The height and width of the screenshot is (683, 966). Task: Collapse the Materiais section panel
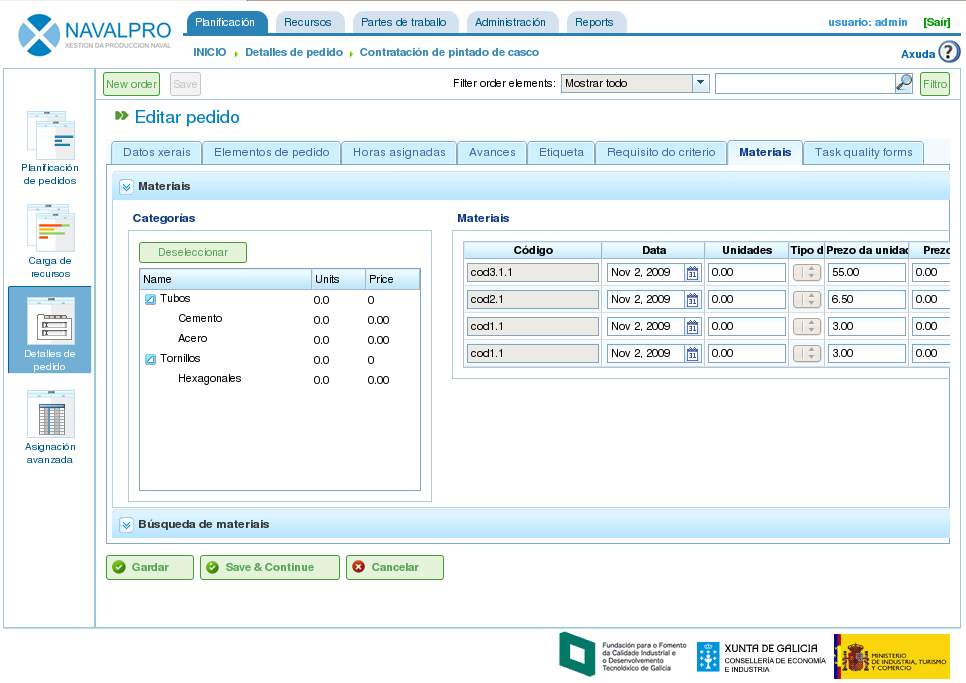(x=126, y=186)
